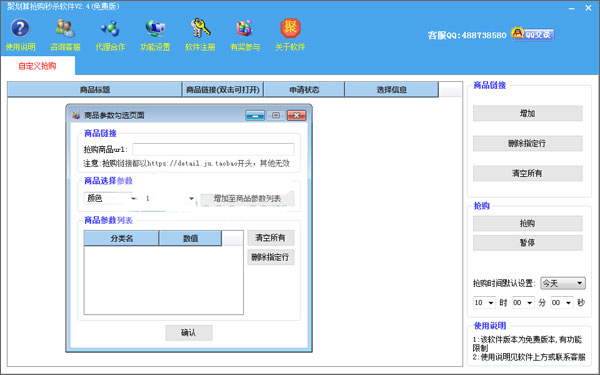Click 清空所有 in the right panel
Screen dimensions: 600x375
pyautogui.click(x=528, y=173)
